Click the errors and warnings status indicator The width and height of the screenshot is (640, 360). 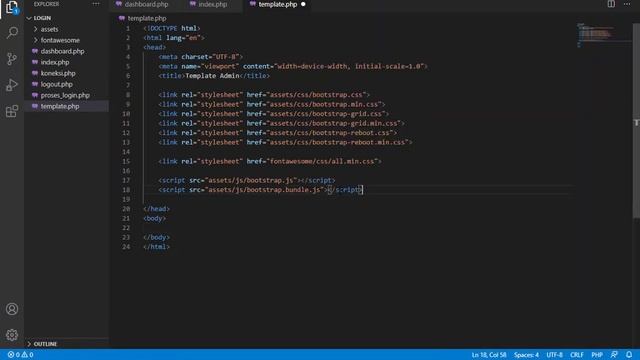(20, 355)
